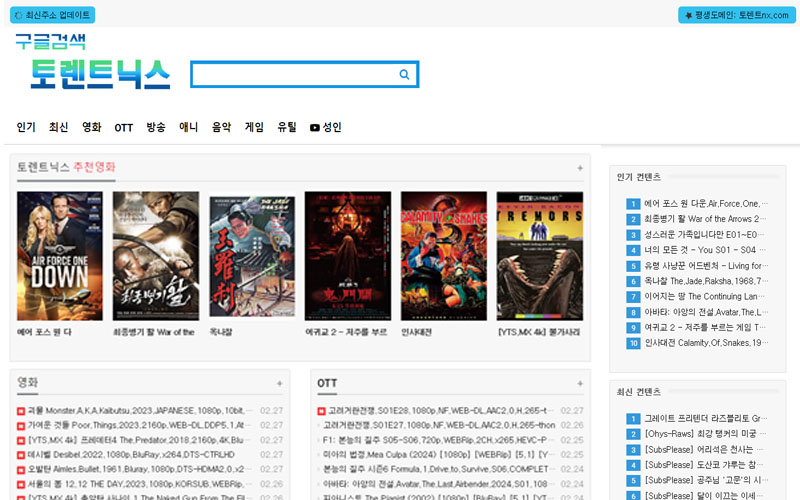800x500 pixels.
Task: Open the Tremors movie poster
Action: coord(540,256)
